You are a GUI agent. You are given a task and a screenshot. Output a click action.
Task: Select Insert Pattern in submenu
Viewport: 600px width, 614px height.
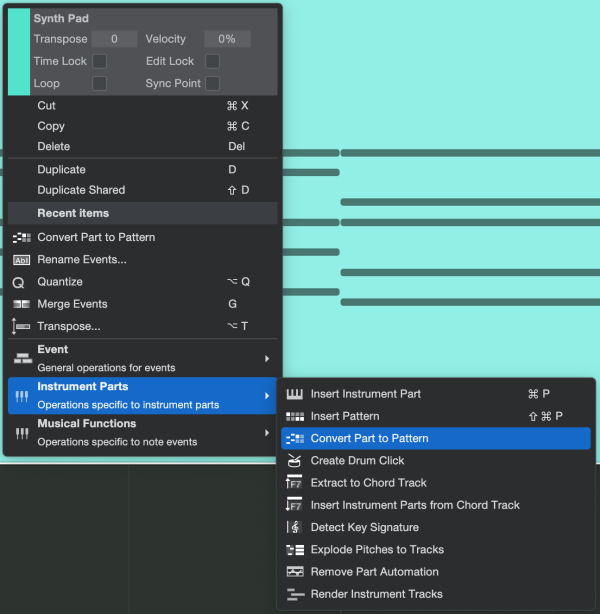click(x=436, y=416)
